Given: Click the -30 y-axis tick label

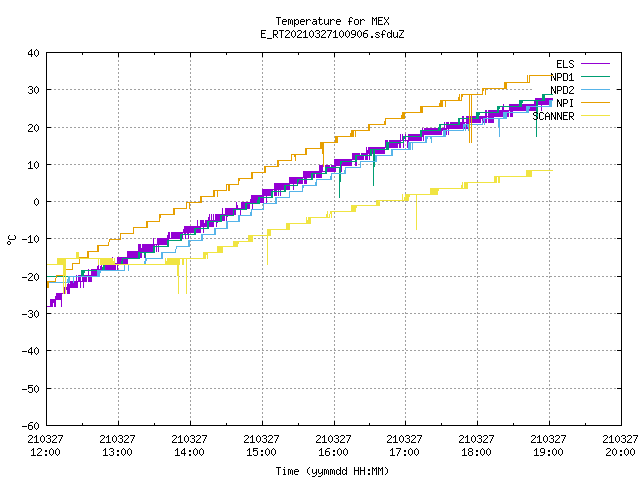Looking at the screenshot, I should point(31,314).
